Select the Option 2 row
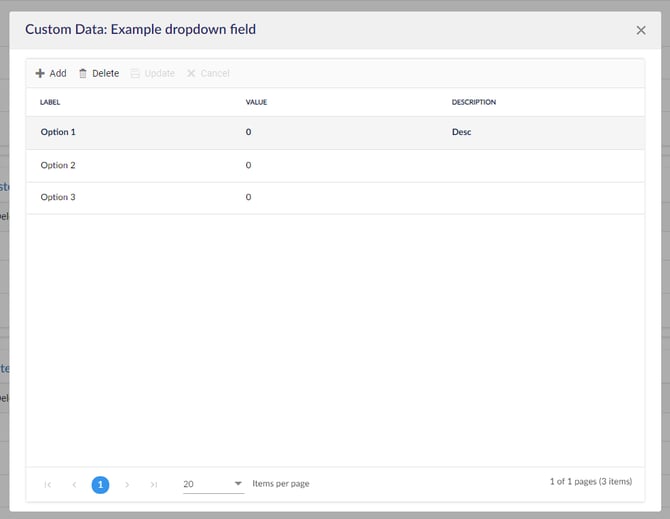 (x=58, y=165)
